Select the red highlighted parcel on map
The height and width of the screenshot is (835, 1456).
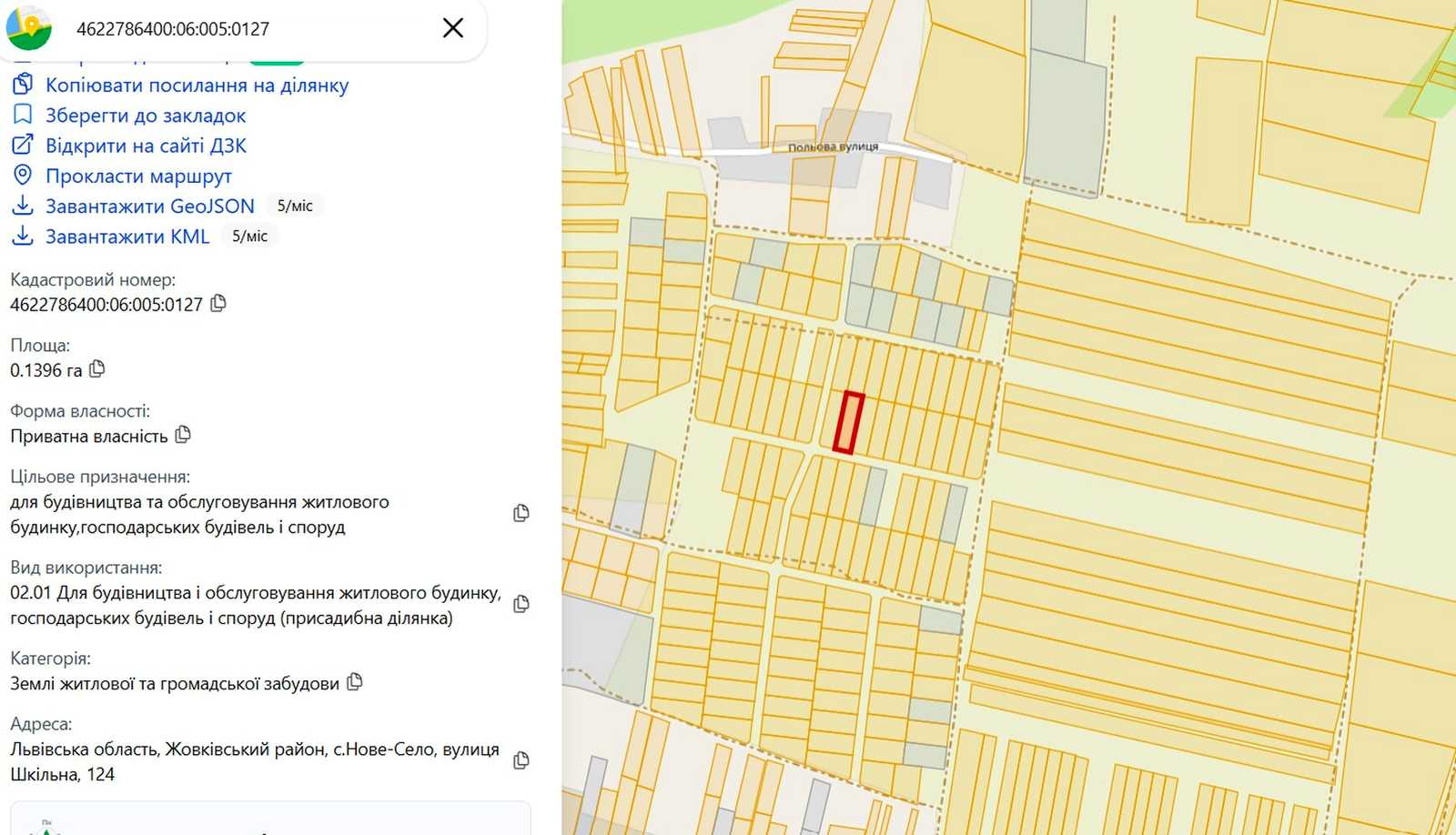848,422
